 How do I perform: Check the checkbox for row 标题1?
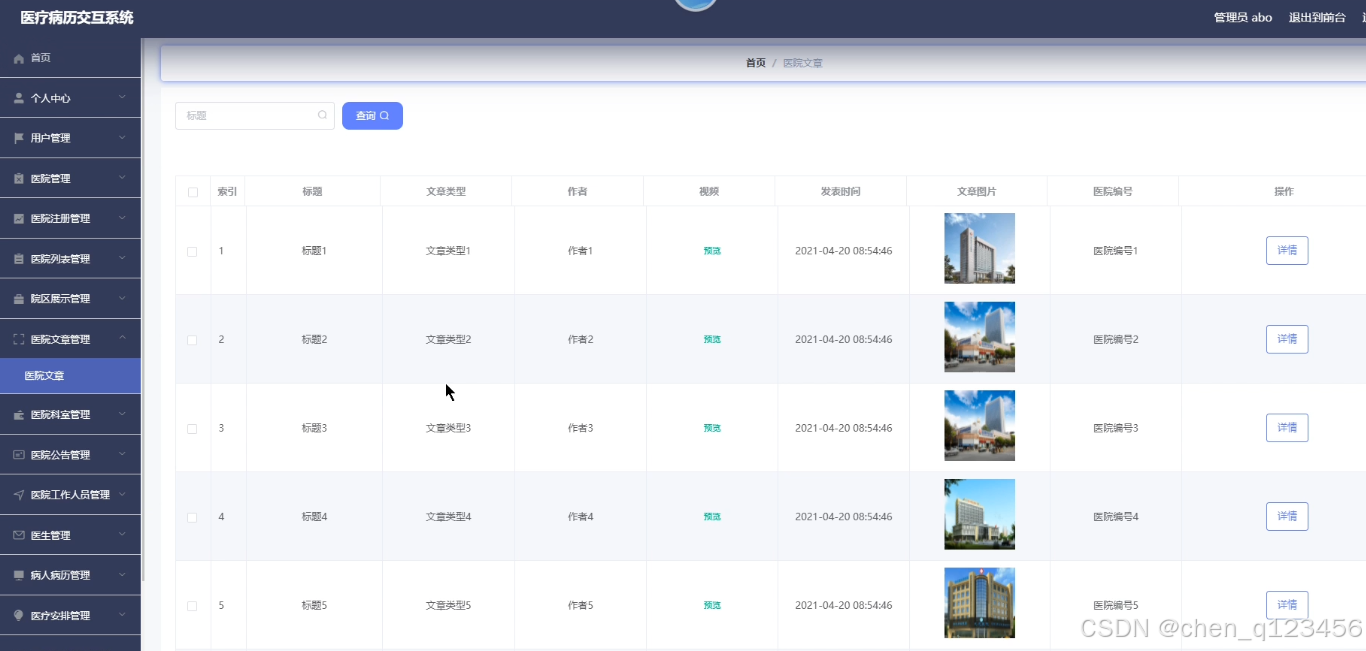click(x=192, y=250)
